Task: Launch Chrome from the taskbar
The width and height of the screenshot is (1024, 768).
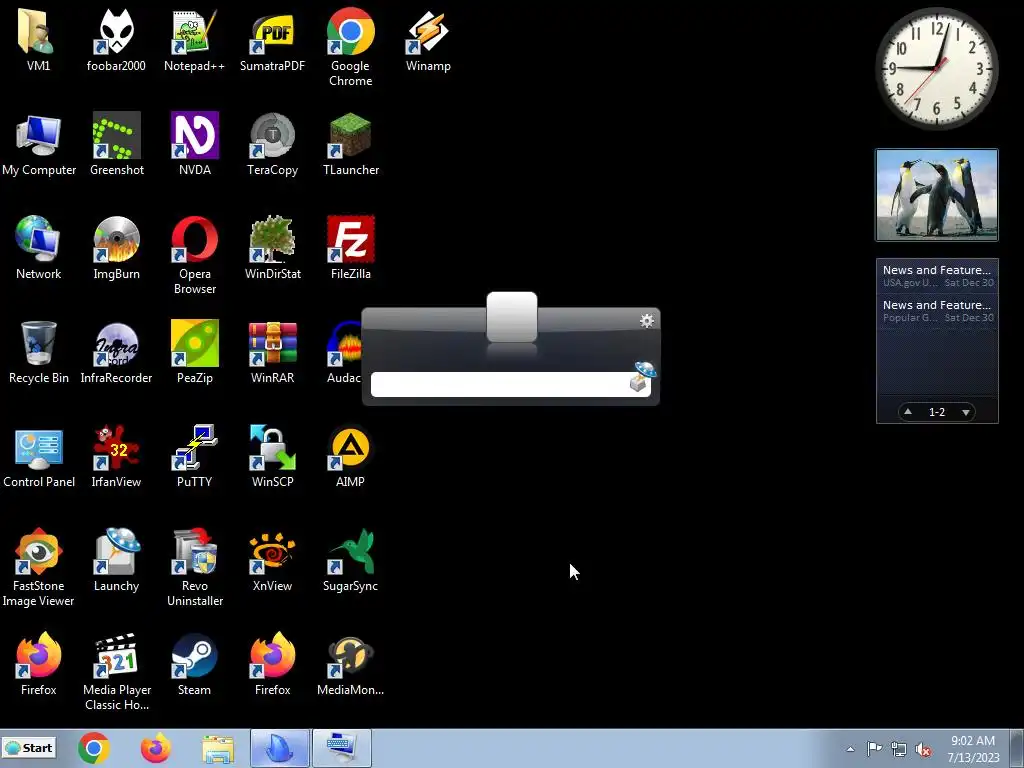Action: pyautogui.click(x=93, y=748)
